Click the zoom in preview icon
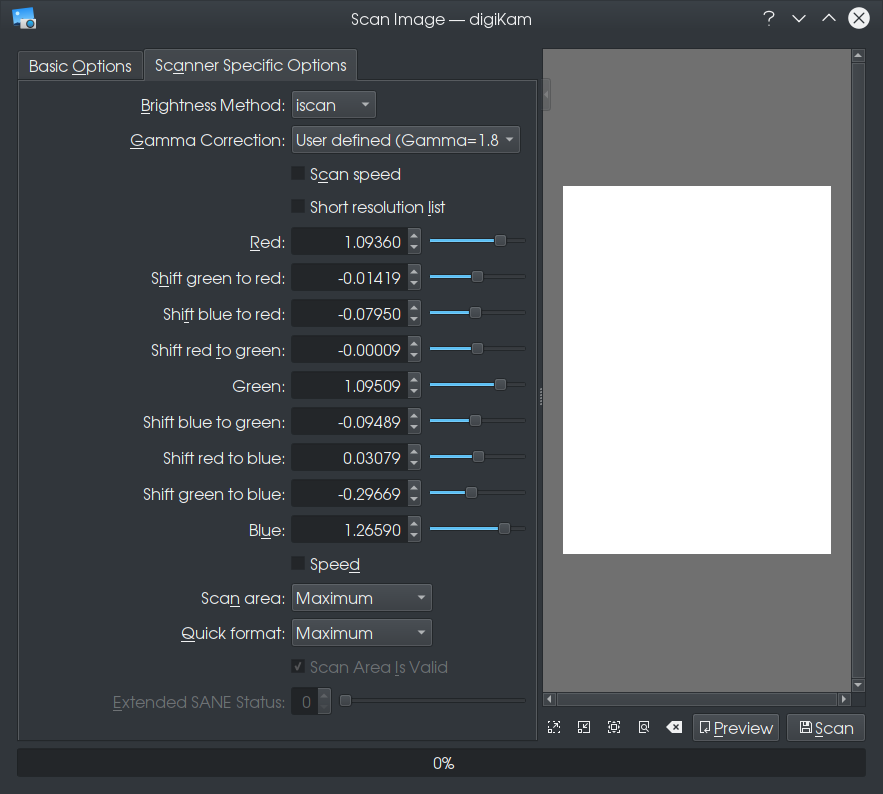Screen dimensions: 883x794 (x=554, y=727)
